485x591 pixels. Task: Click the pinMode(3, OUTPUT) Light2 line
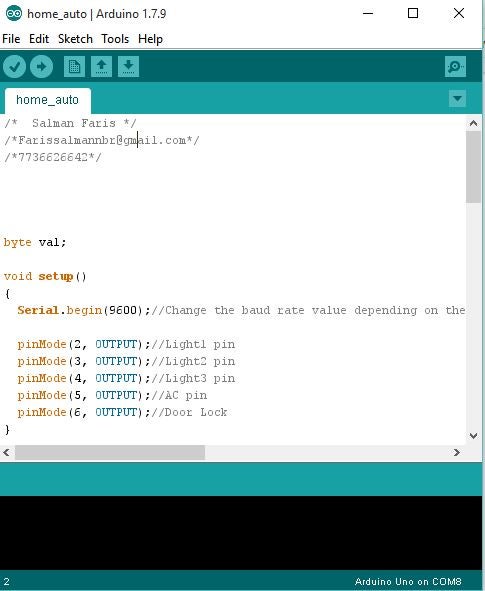[126, 361]
